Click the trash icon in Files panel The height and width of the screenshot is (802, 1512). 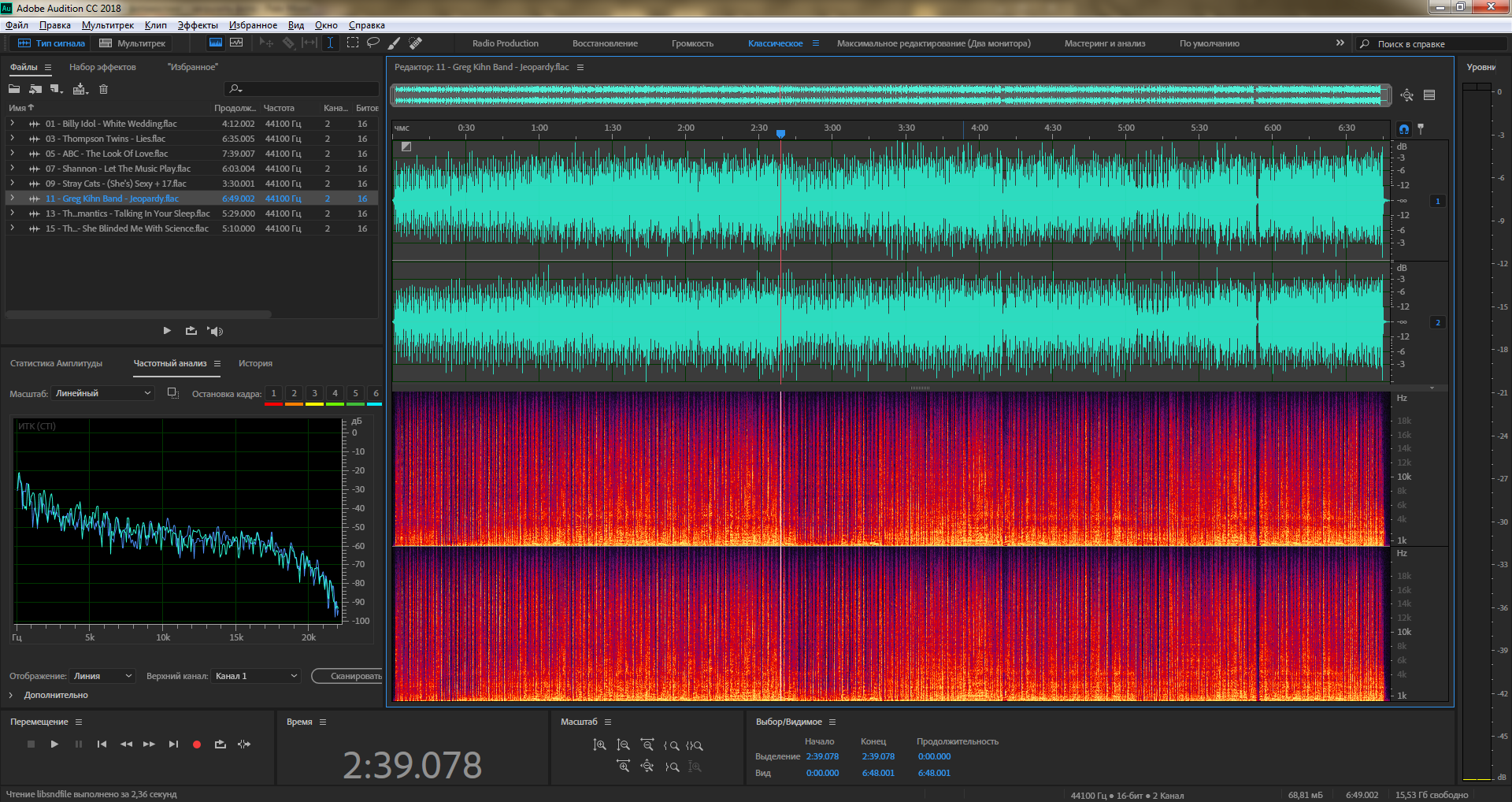[x=103, y=89]
